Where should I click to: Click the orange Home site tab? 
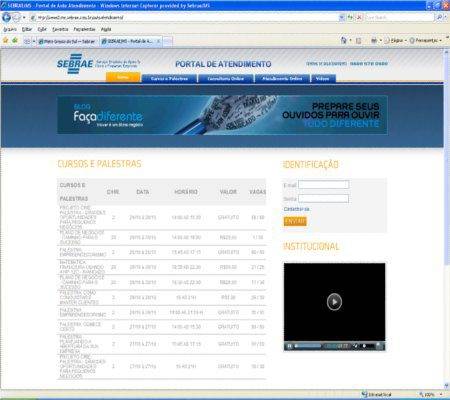[x=123, y=77]
